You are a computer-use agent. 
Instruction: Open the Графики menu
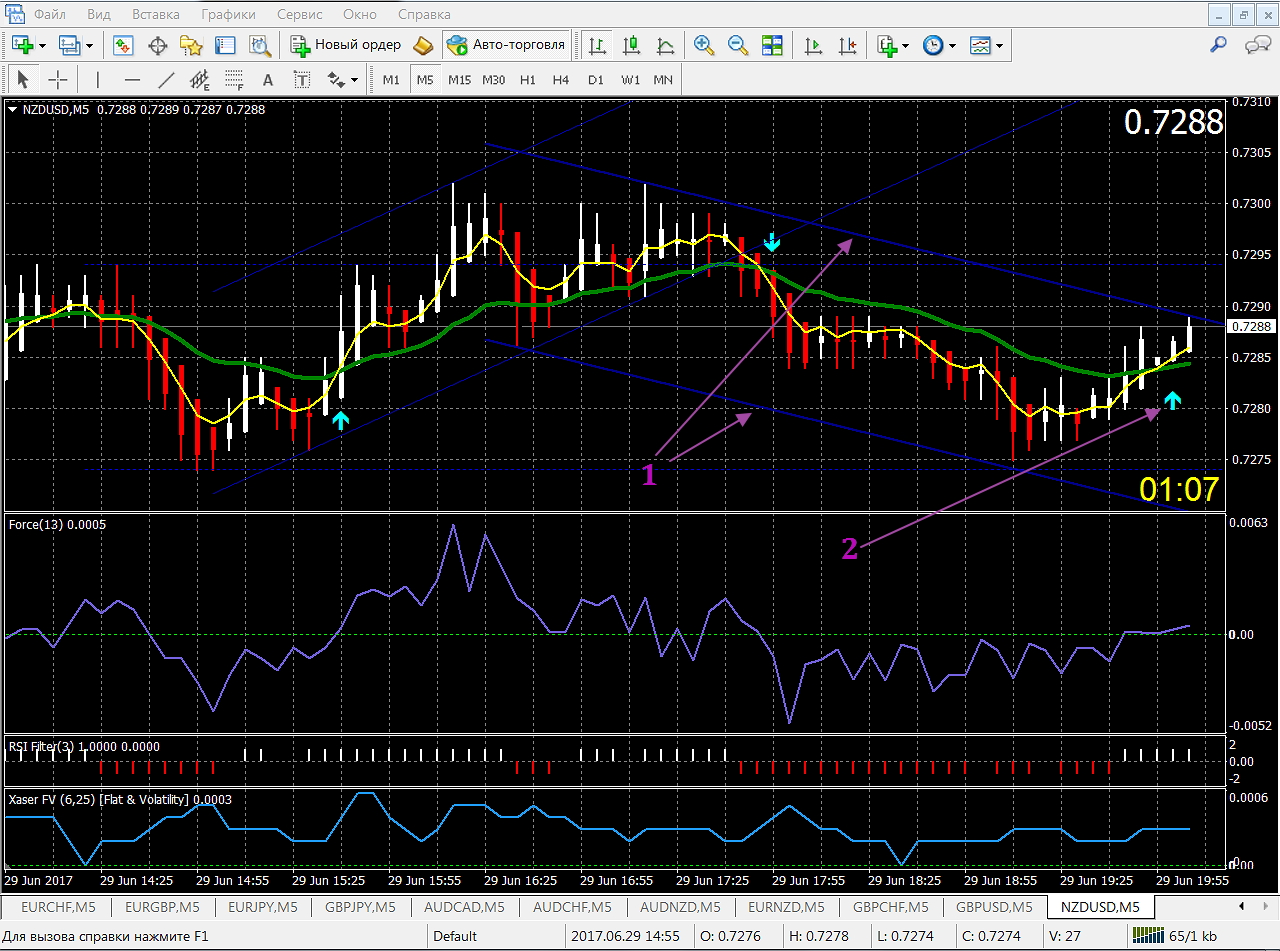pos(228,15)
